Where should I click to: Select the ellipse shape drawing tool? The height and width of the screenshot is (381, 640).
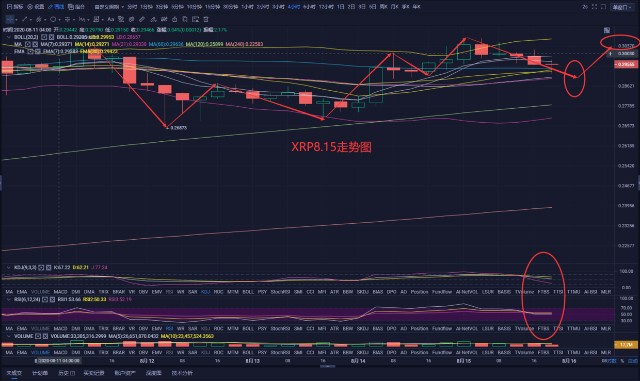[53, 19]
